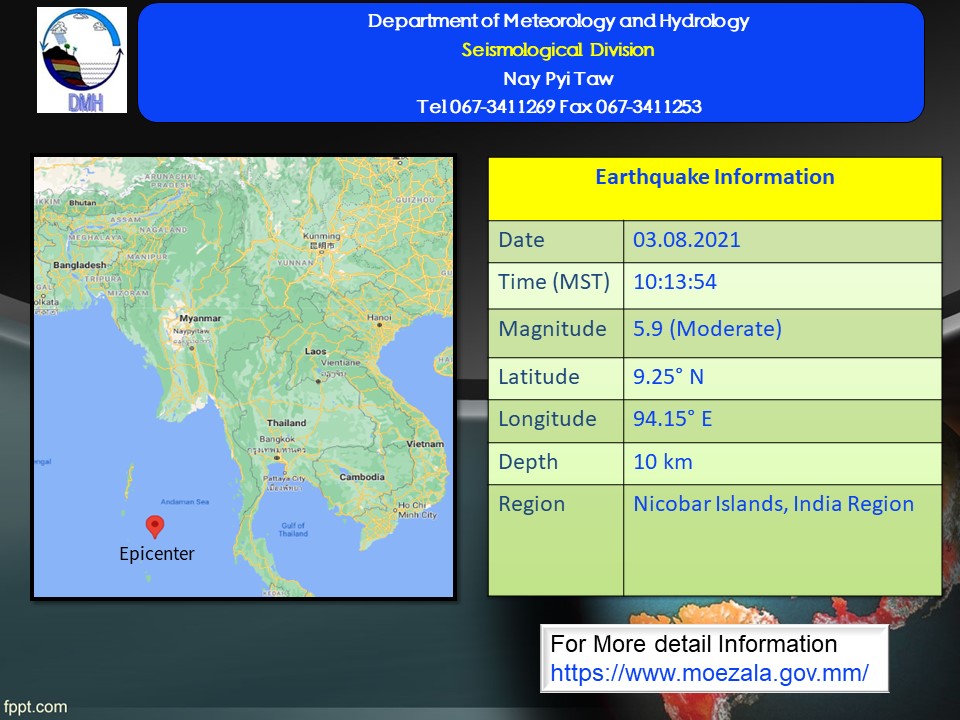
Task: Click the "Longitude" row label
Action: 547,419
